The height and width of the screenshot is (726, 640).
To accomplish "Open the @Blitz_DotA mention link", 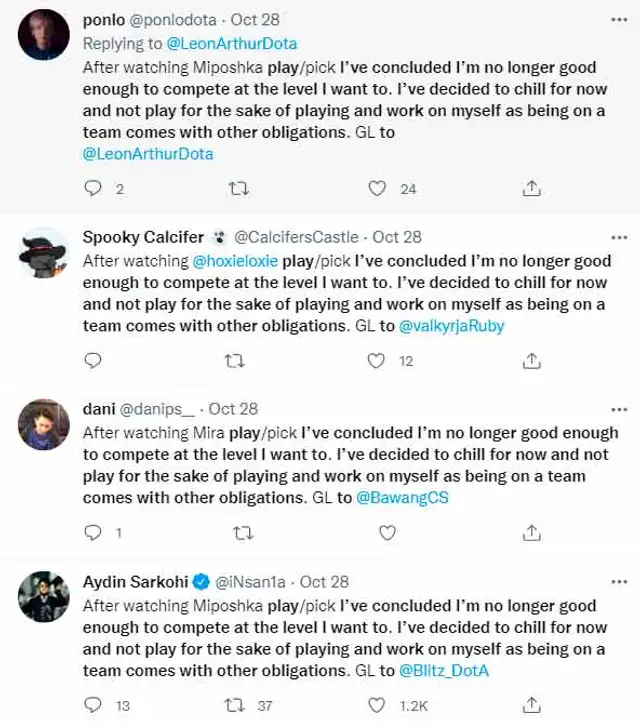I will click(445, 671).
